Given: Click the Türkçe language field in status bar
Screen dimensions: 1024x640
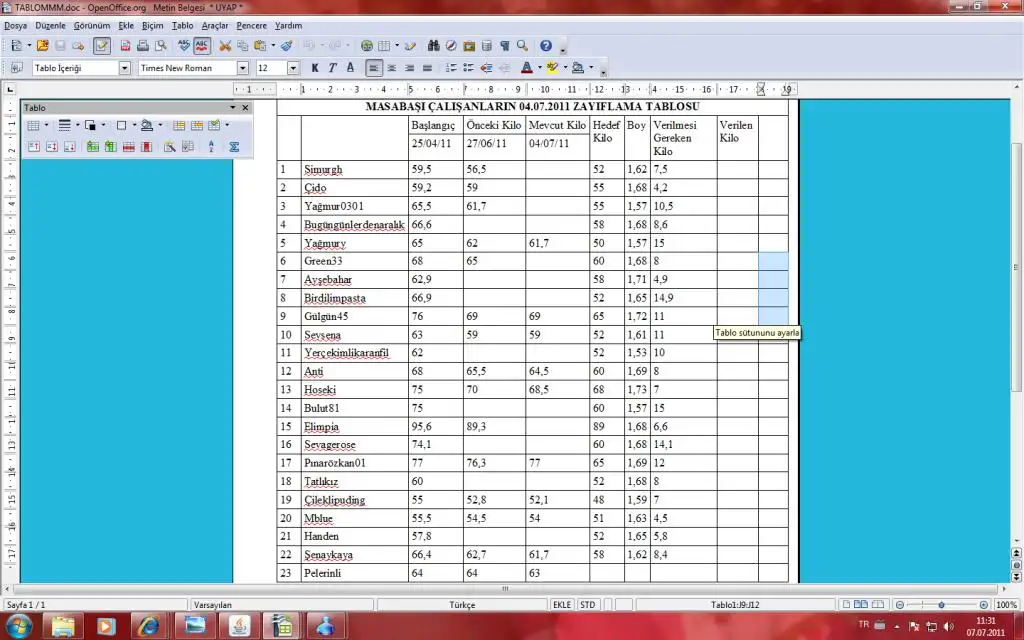Looking at the screenshot, I should [x=462, y=605].
